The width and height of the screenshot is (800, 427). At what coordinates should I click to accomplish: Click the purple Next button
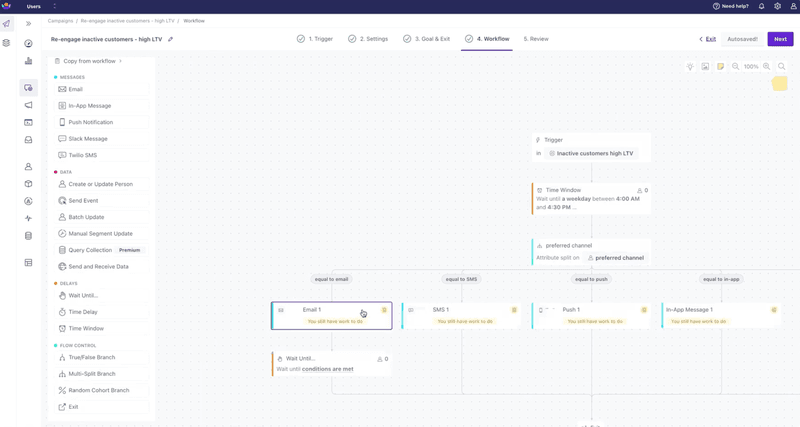click(x=780, y=39)
